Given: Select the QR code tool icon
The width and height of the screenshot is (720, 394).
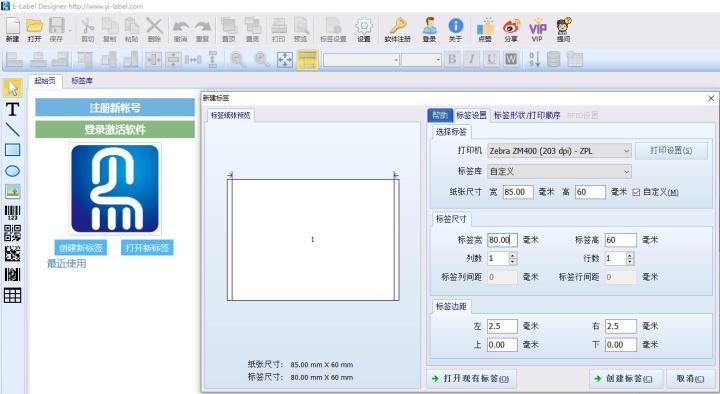Looking at the screenshot, I should [x=12, y=233].
